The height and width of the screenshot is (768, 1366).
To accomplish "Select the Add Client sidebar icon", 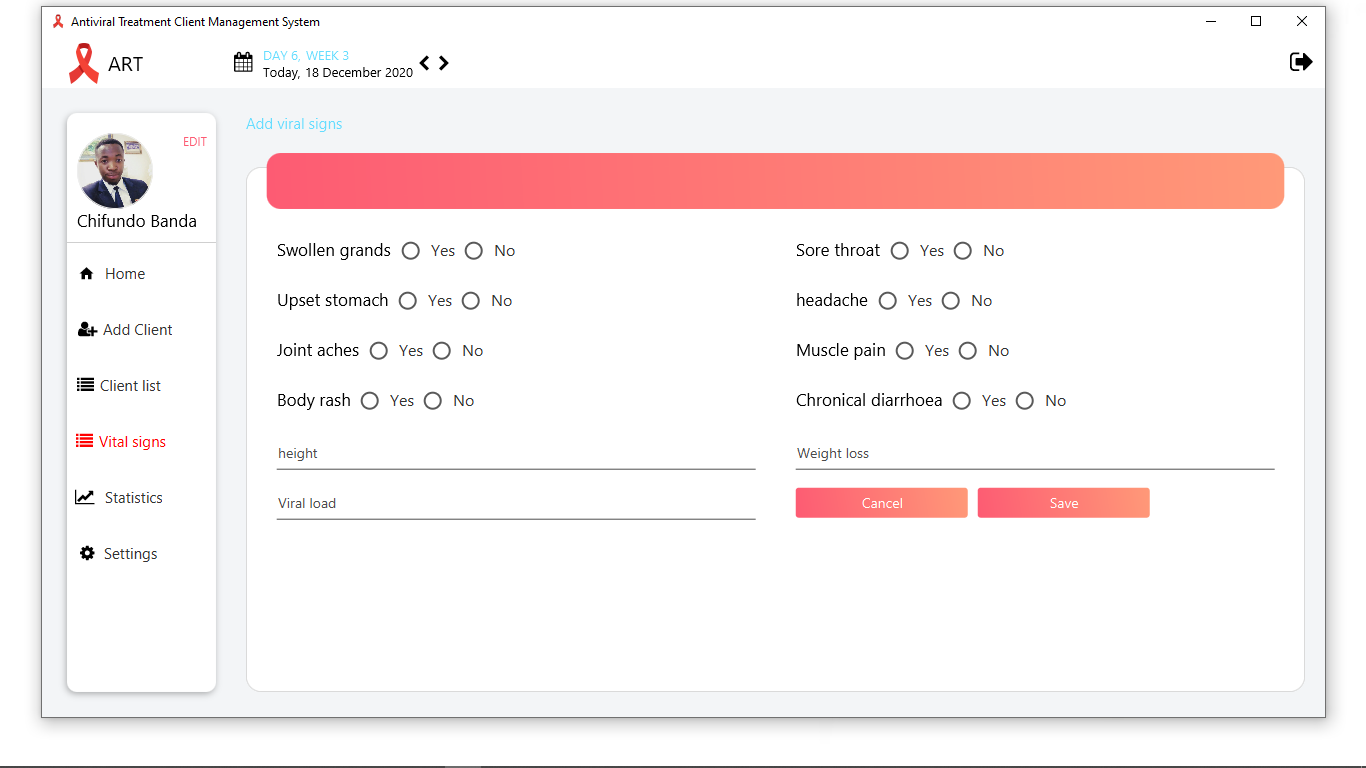I will coord(87,329).
